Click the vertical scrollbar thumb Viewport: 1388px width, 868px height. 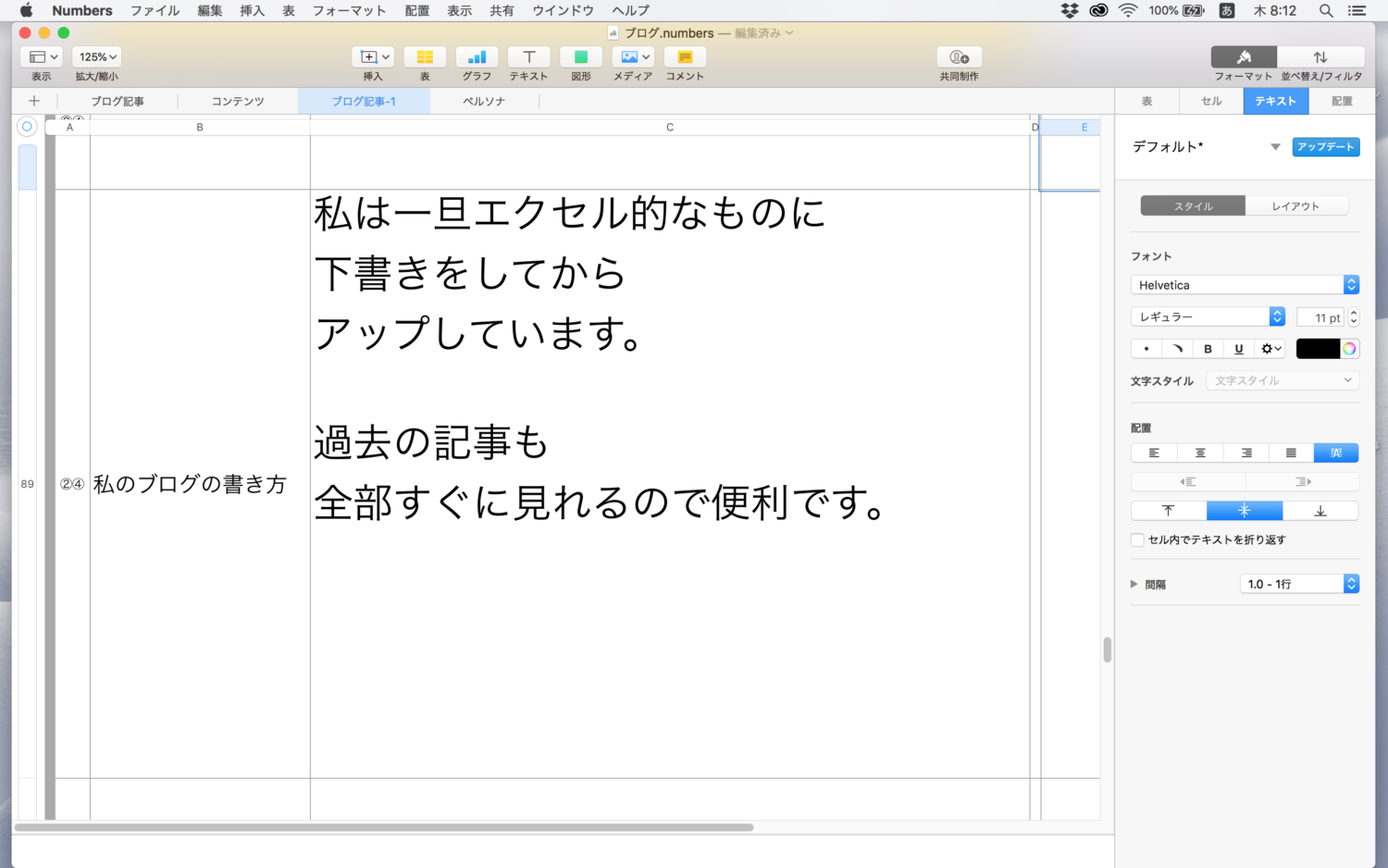(x=1107, y=650)
